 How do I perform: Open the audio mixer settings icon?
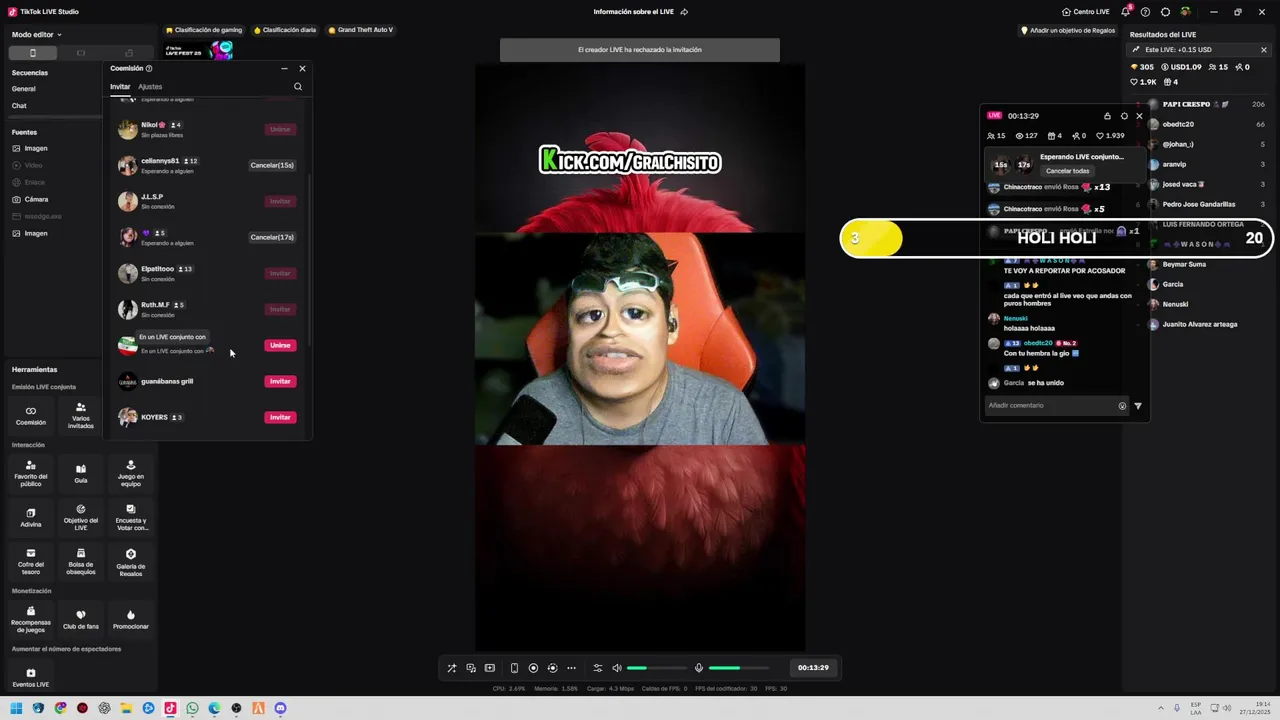598,668
